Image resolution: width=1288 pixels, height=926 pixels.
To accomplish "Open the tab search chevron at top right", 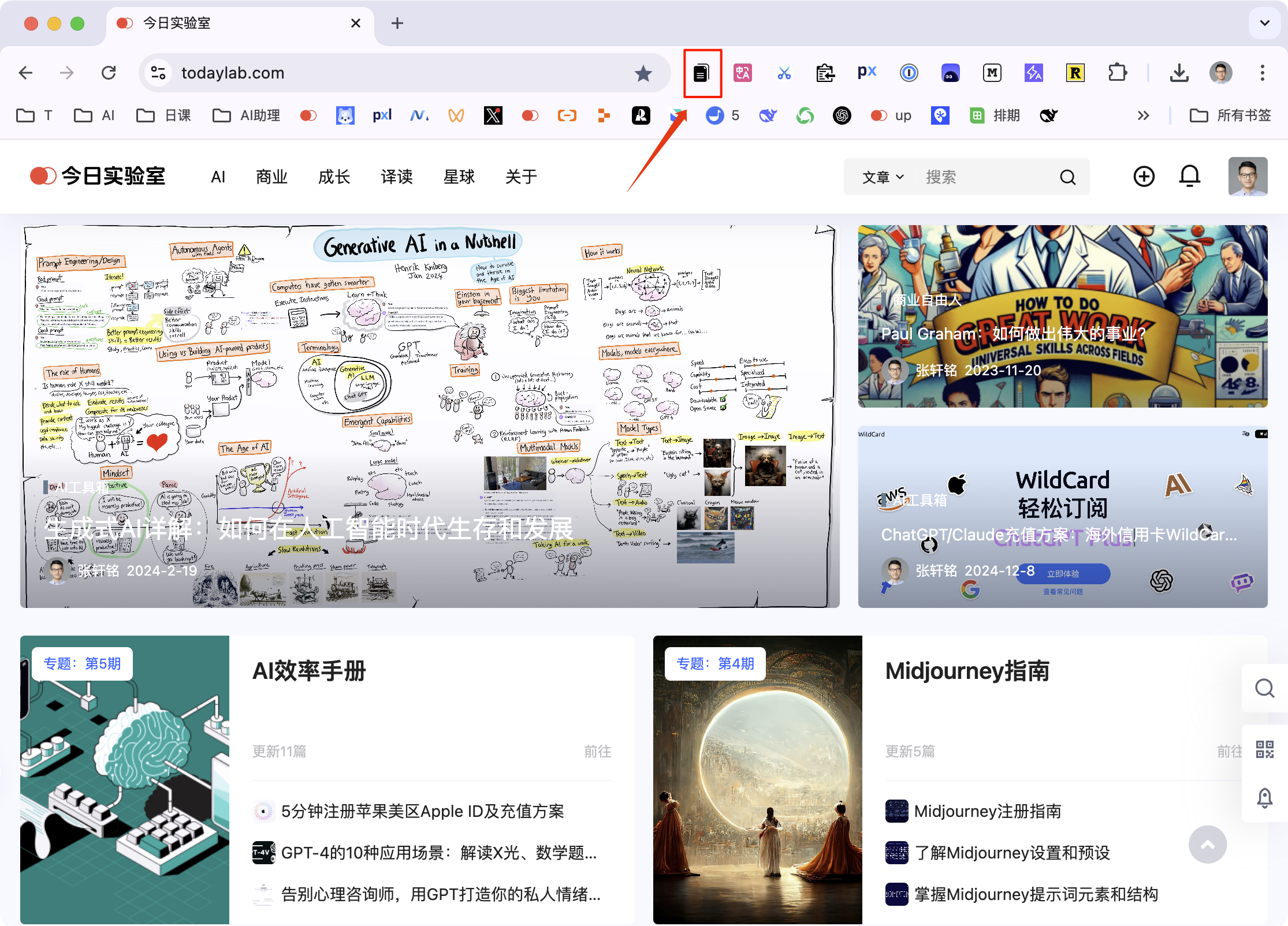I will [1264, 23].
